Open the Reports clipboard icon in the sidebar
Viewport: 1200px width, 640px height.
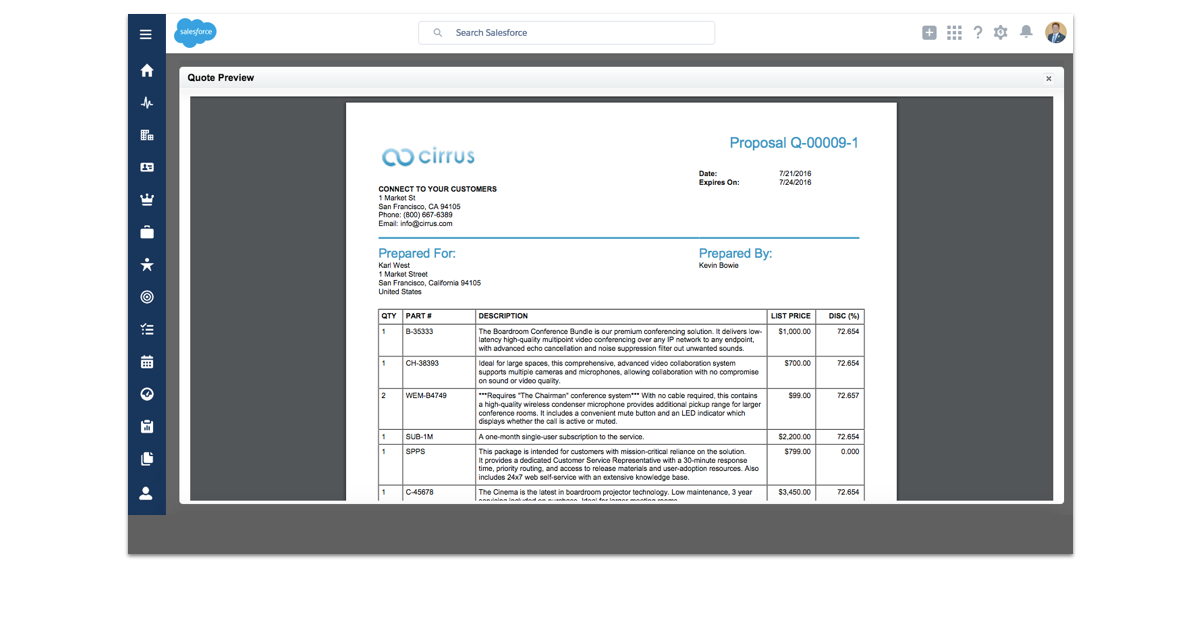click(x=147, y=427)
